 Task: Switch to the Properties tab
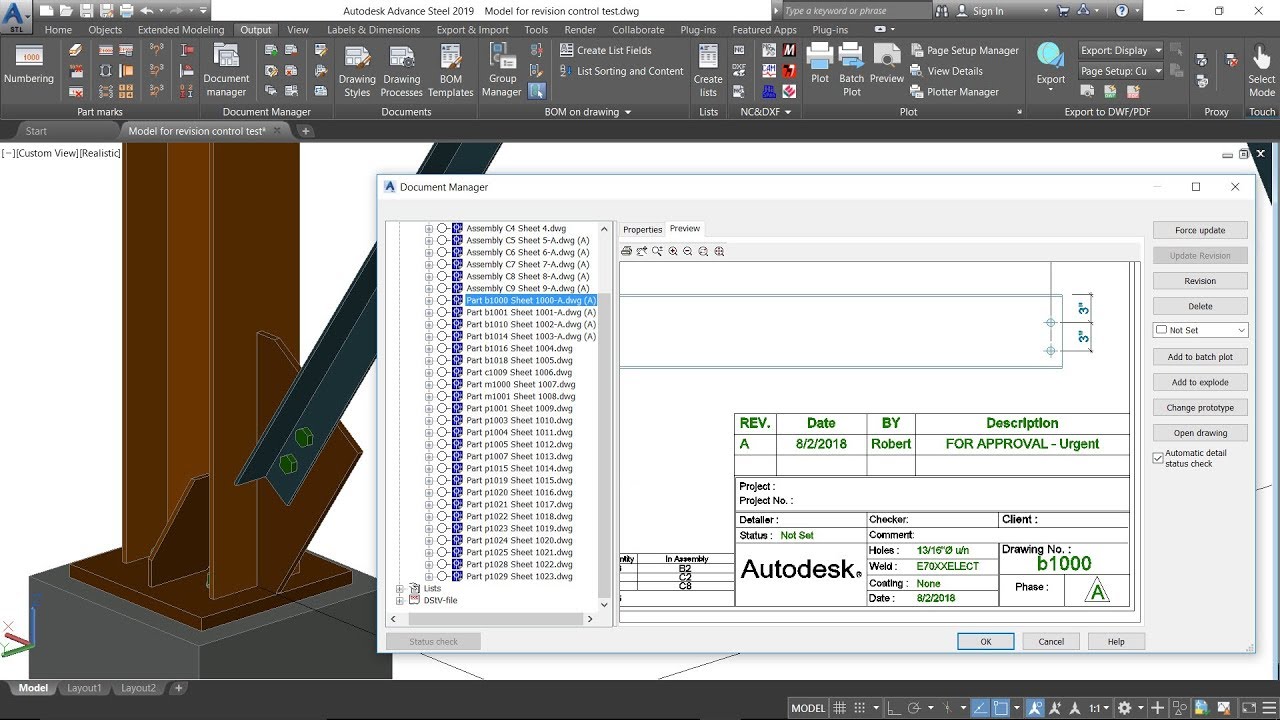click(642, 229)
